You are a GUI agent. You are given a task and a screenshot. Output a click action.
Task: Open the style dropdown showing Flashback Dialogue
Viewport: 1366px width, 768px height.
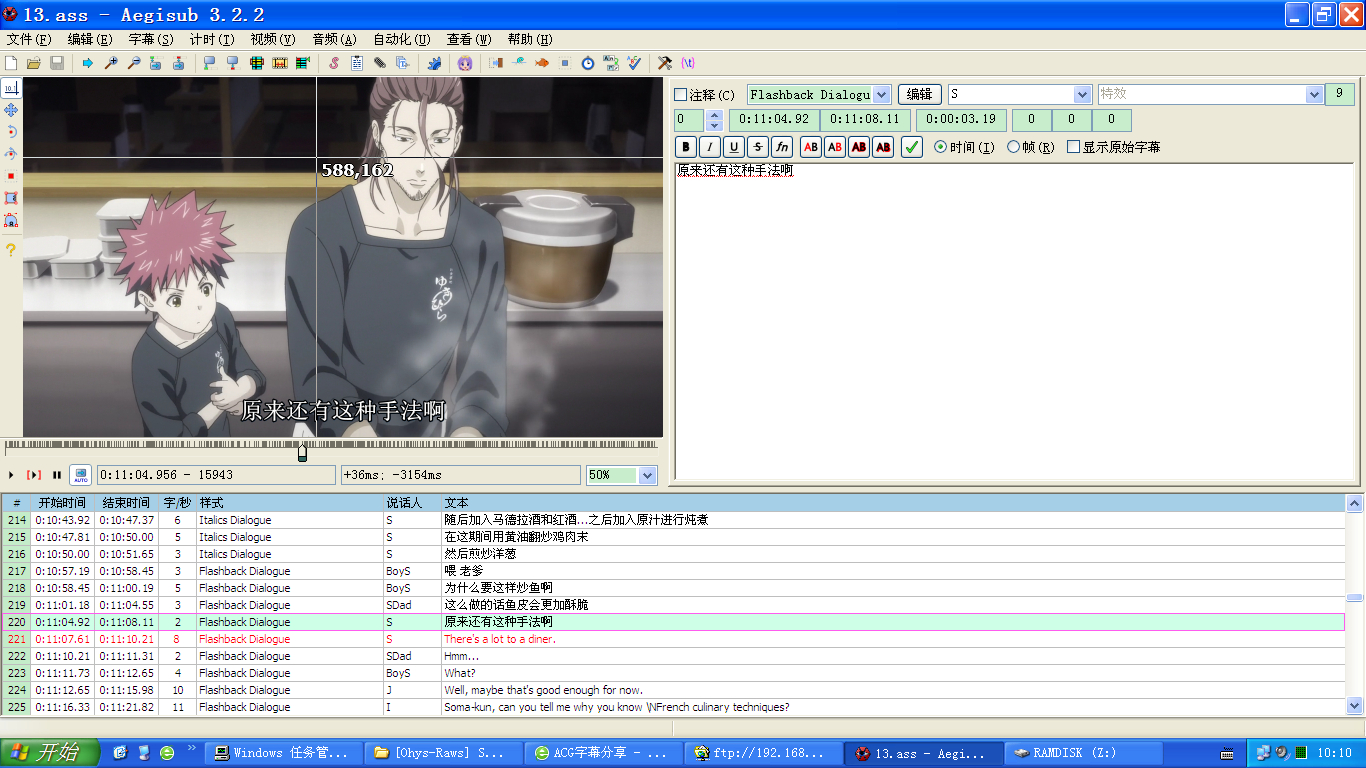pyautogui.click(x=881, y=95)
